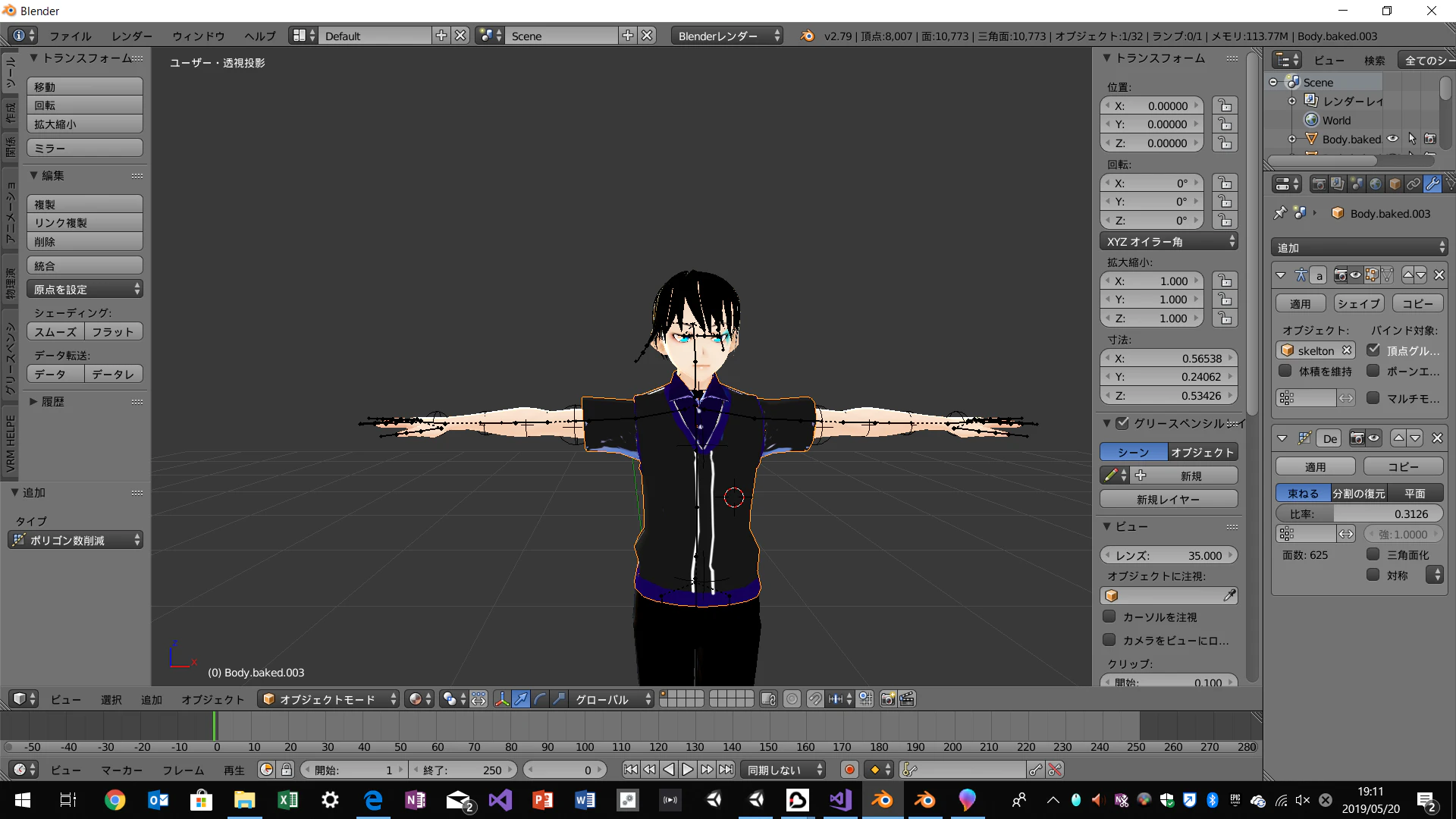1456x819 pixels.
Task: Lock the X location value
Action: 1225,106
